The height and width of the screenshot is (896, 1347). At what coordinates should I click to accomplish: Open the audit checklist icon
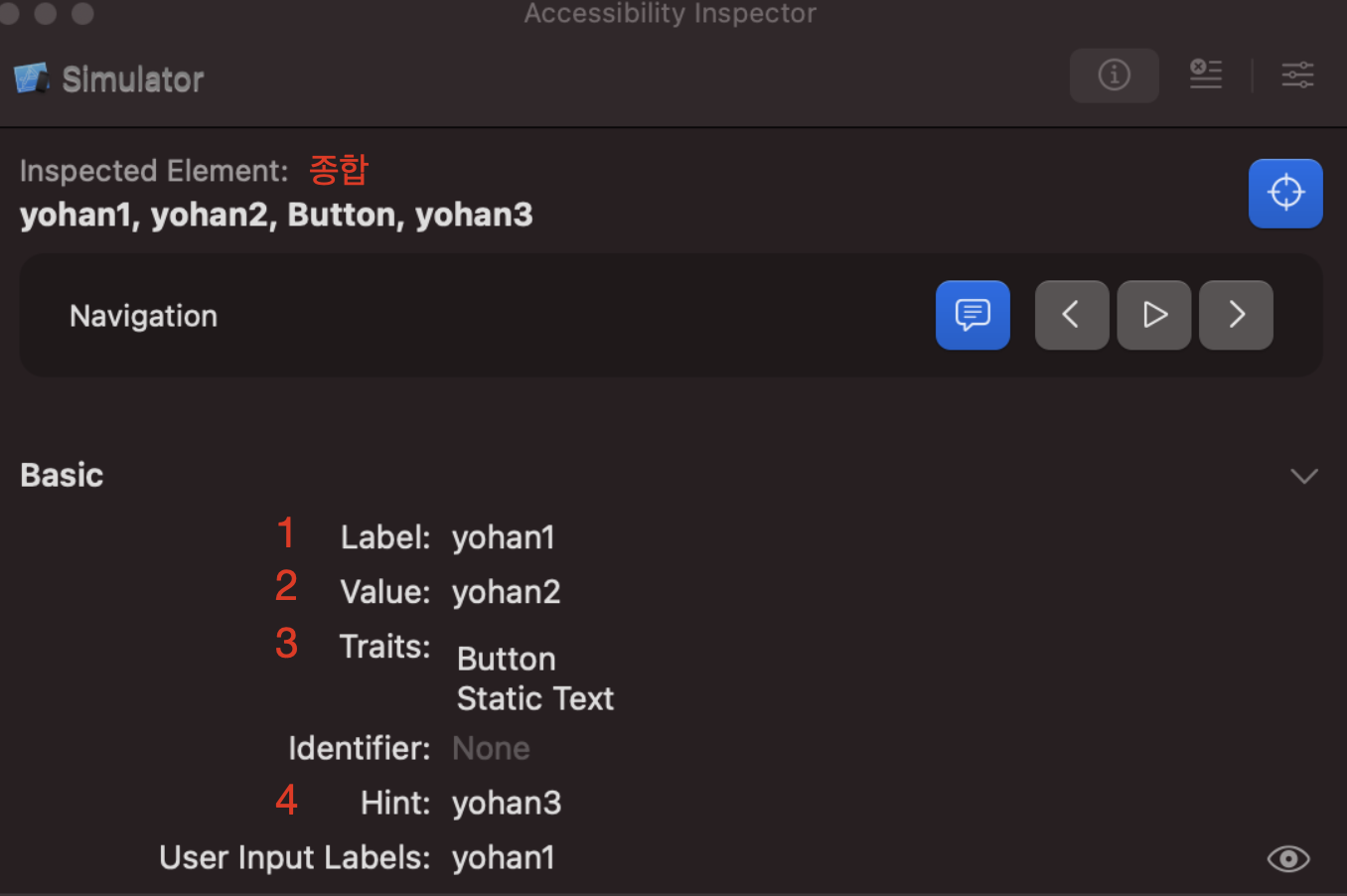tap(1206, 75)
